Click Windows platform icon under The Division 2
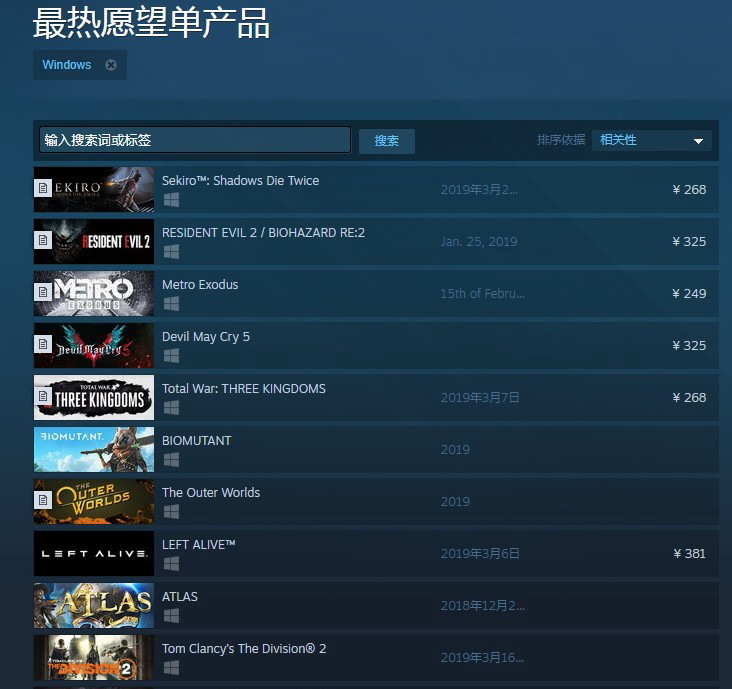The height and width of the screenshot is (689, 732). point(171,668)
